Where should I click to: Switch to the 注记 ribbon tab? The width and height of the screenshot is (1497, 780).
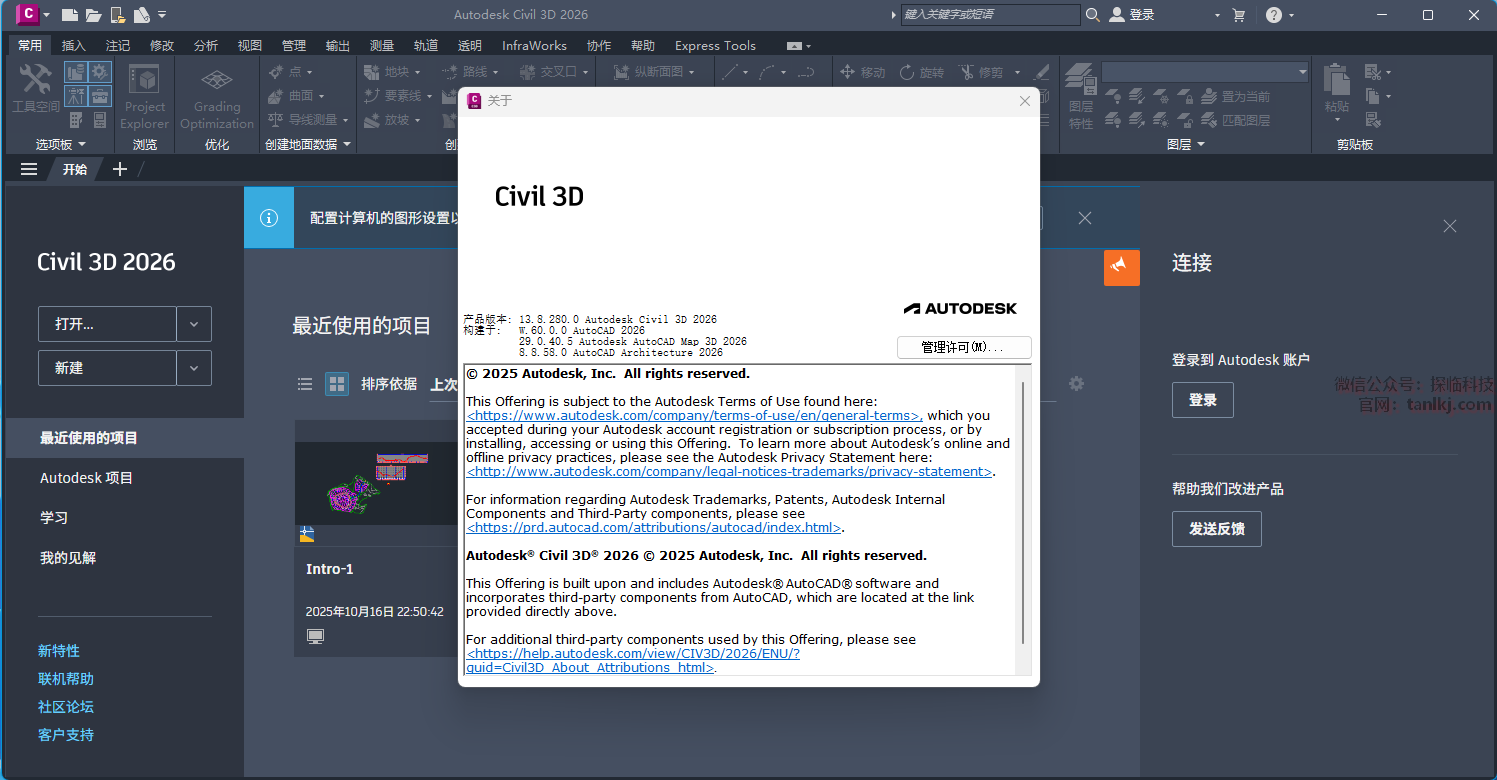pos(118,45)
